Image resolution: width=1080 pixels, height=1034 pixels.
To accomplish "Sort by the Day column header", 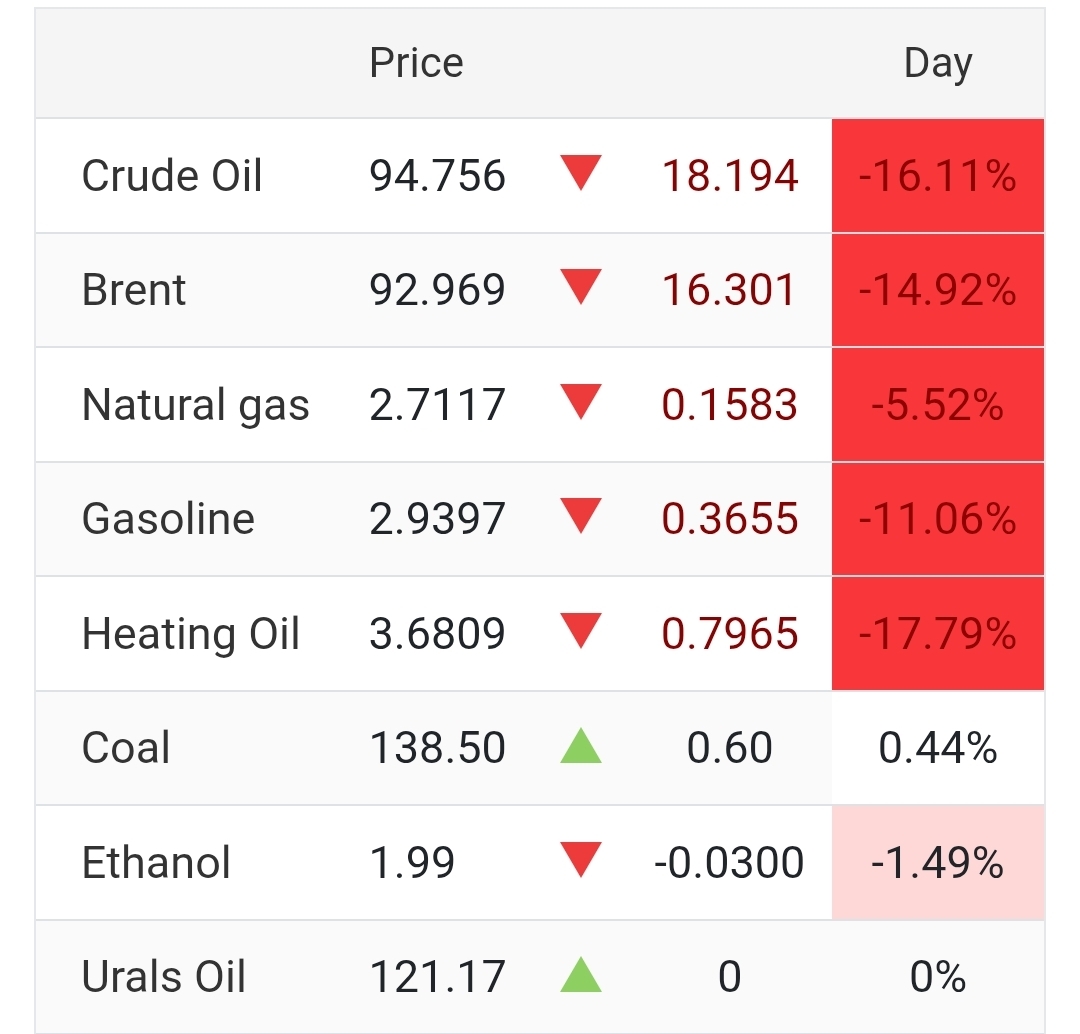I will point(937,63).
